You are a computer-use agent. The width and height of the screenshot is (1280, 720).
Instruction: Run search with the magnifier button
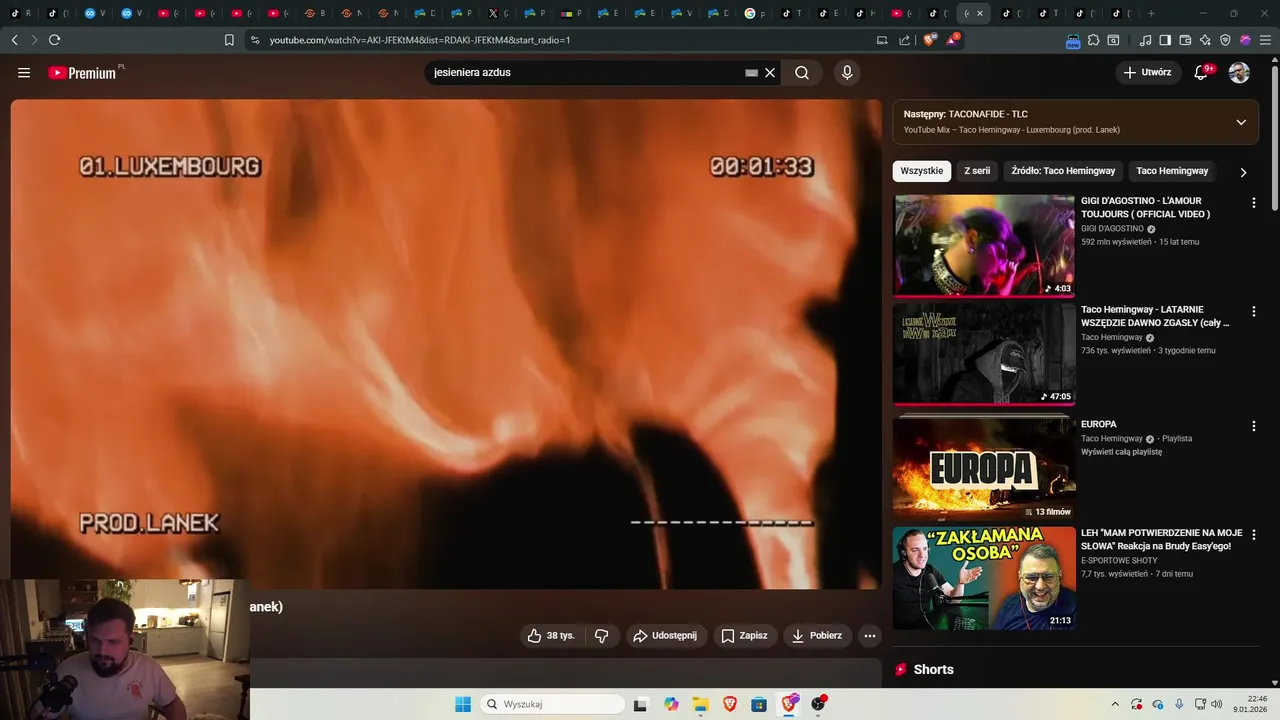click(x=802, y=73)
